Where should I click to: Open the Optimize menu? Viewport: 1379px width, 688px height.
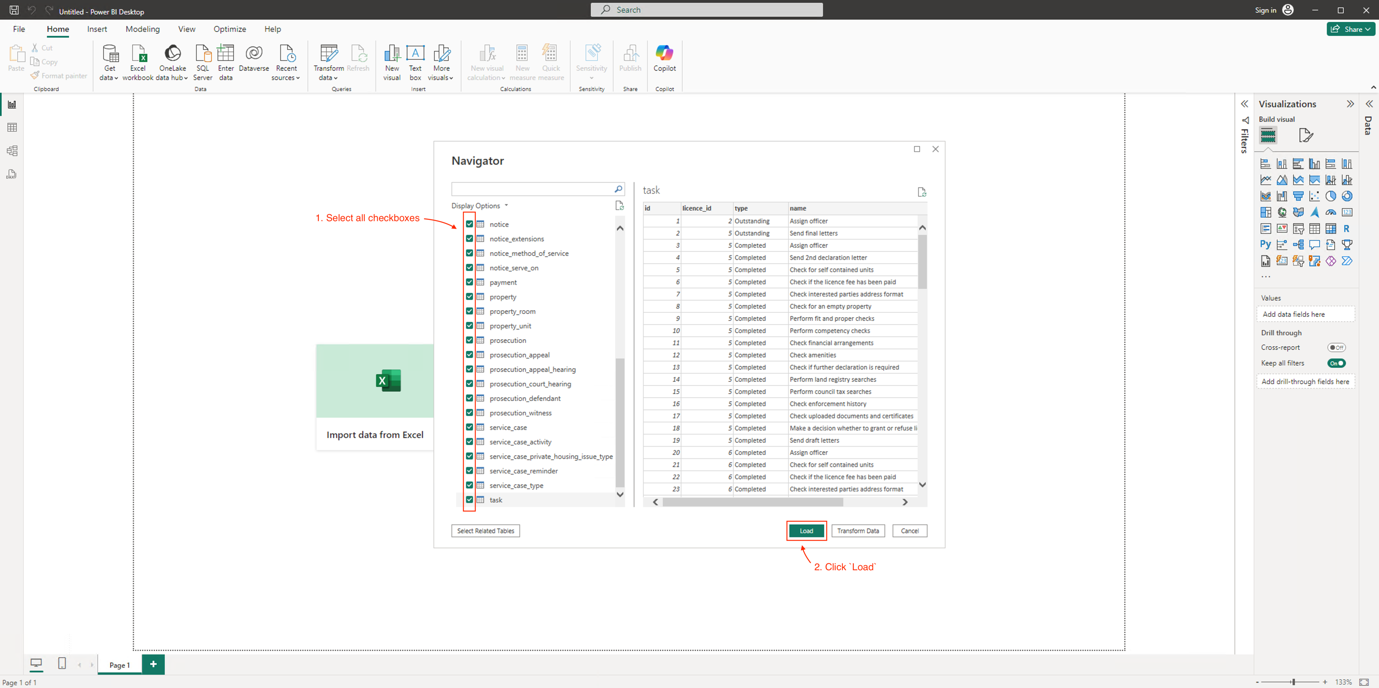tap(230, 29)
